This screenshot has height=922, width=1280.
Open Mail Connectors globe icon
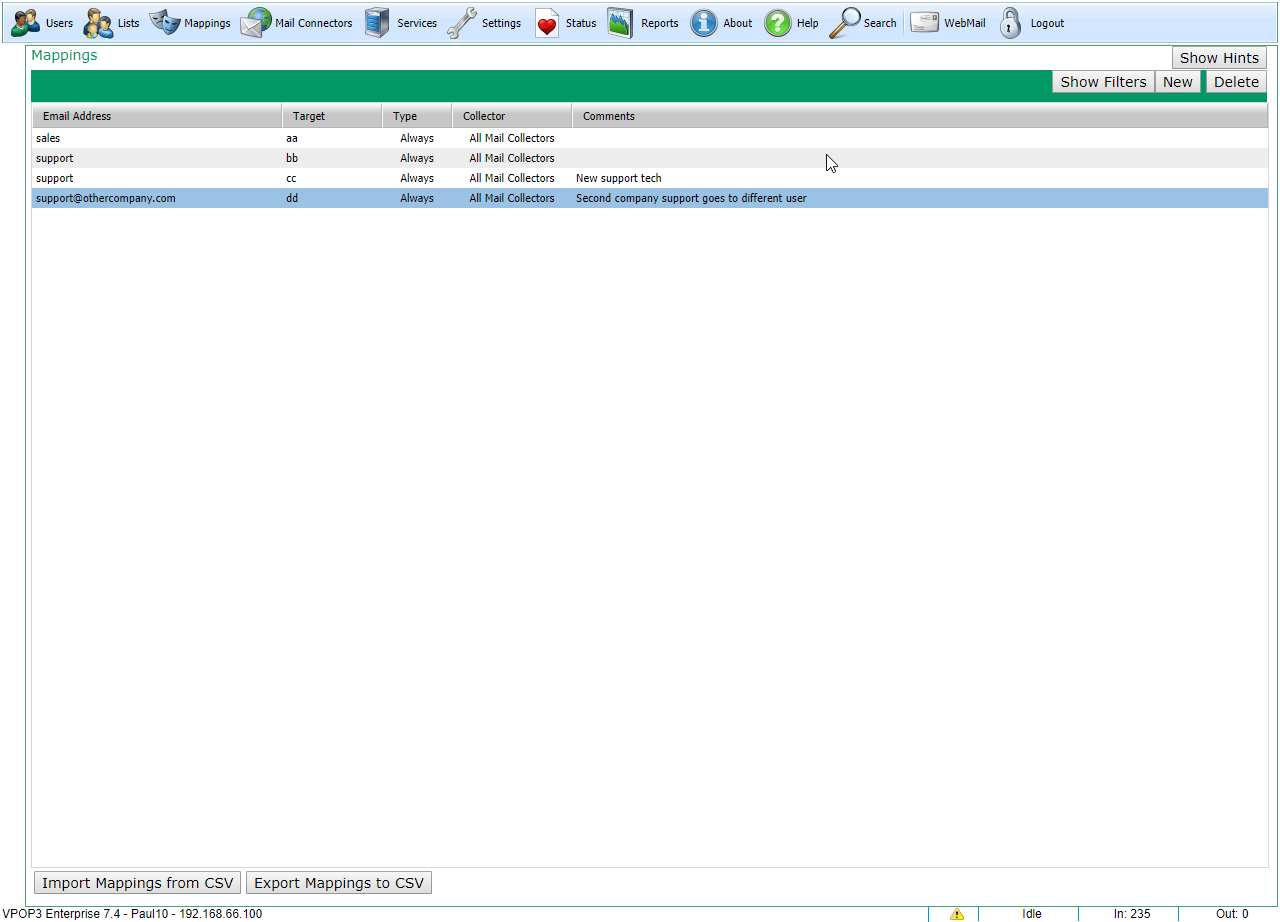[x=256, y=23]
